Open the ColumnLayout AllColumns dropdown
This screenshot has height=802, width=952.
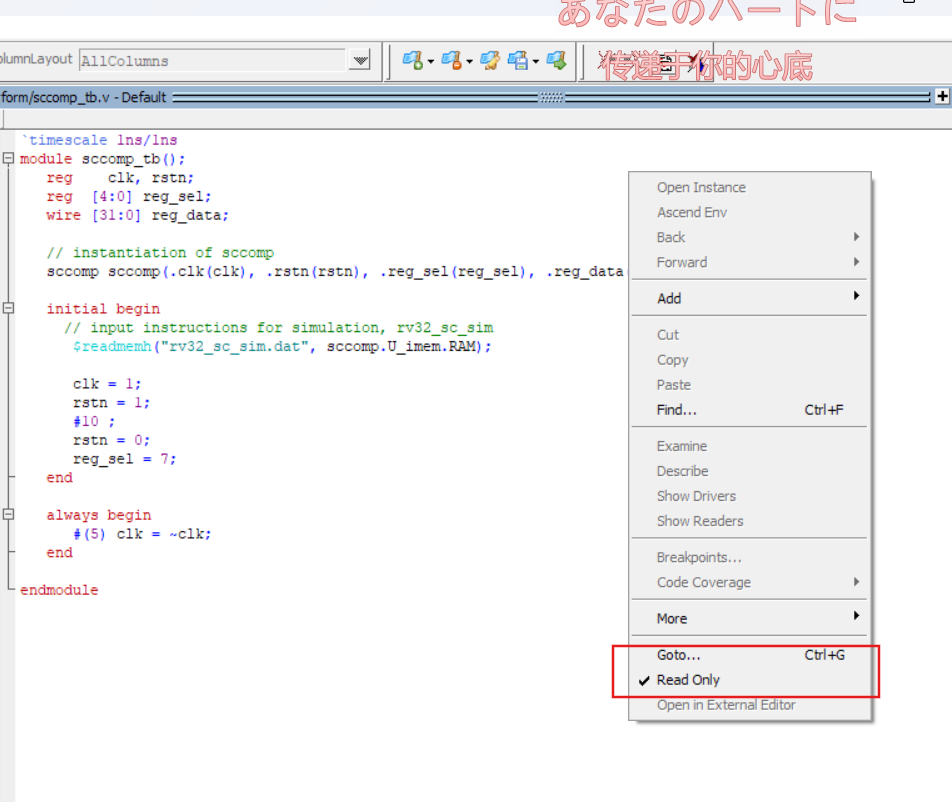point(360,61)
